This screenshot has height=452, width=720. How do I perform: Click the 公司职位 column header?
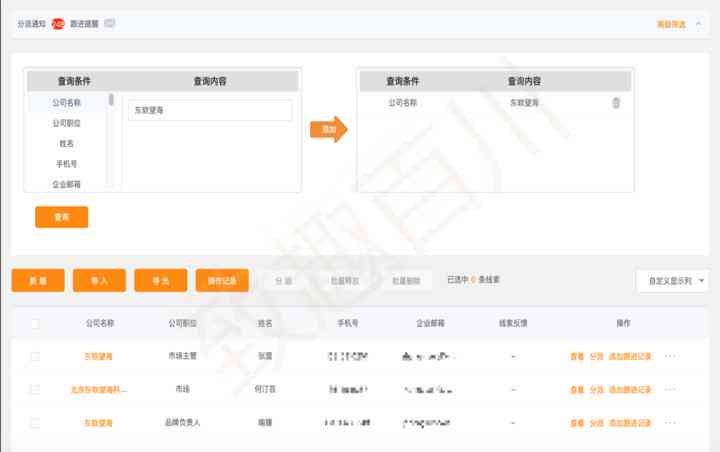point(182,323)
